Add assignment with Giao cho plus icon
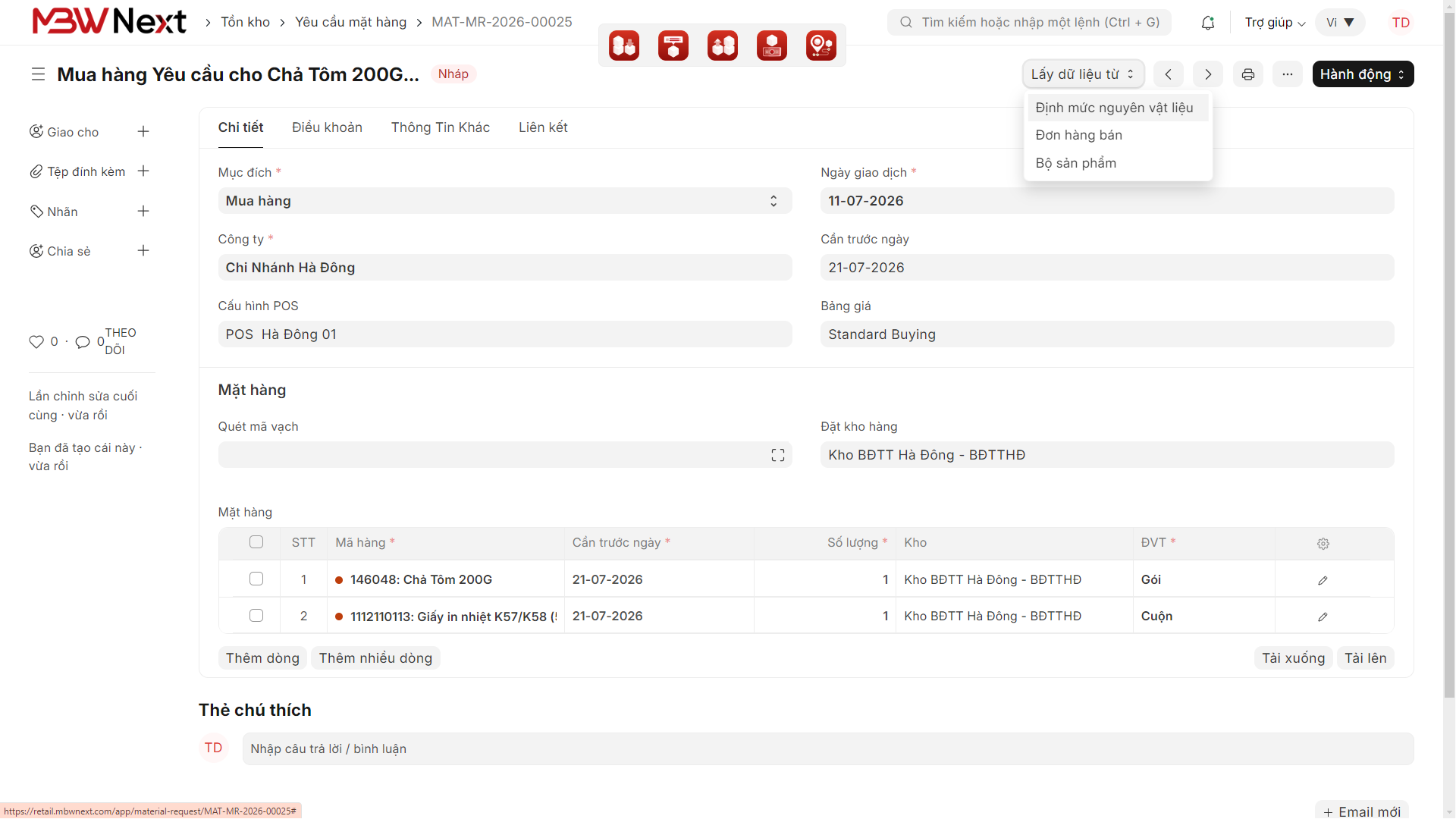Viewport: 1456px width, 819px height. click(x=143, y=132)
